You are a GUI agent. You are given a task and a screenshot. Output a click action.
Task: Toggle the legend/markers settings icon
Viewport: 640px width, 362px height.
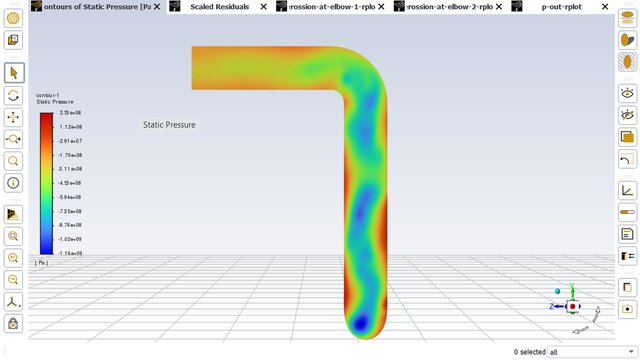[x=627, y=256]
